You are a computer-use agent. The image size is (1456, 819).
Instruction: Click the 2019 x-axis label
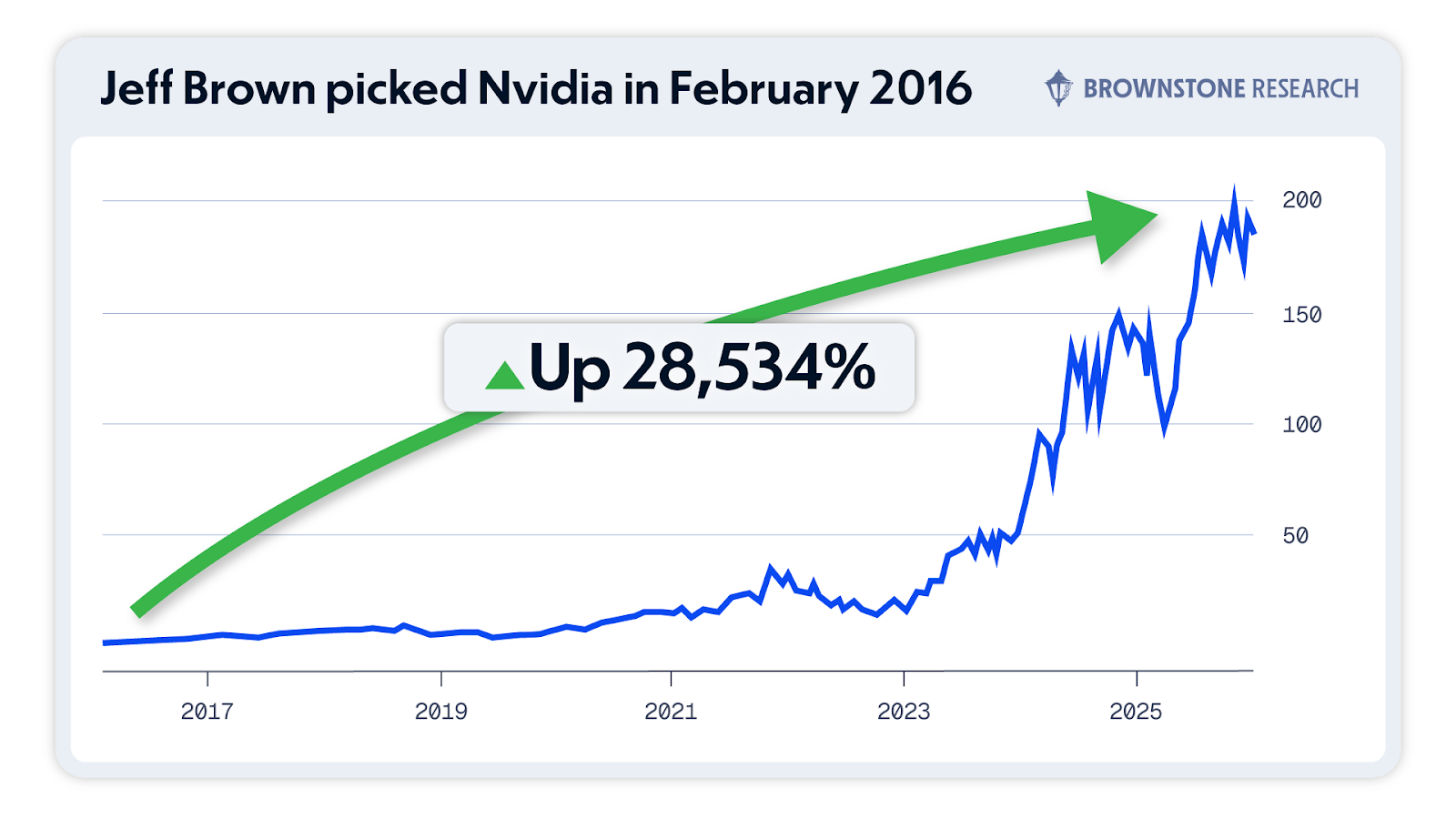point(440,712)
